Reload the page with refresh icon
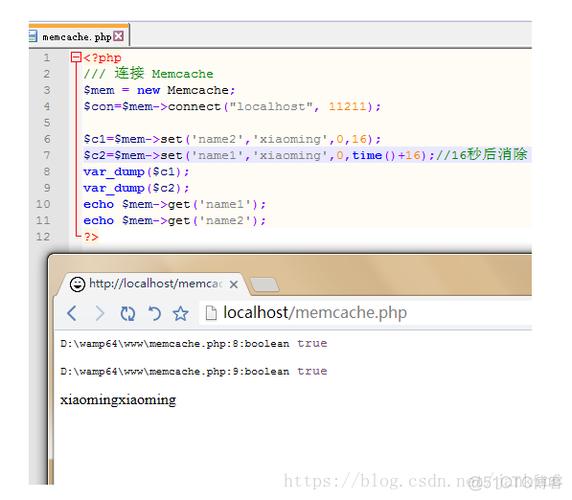Image resolution: width=572 pixels, height=500 pixels. point(128,314)
